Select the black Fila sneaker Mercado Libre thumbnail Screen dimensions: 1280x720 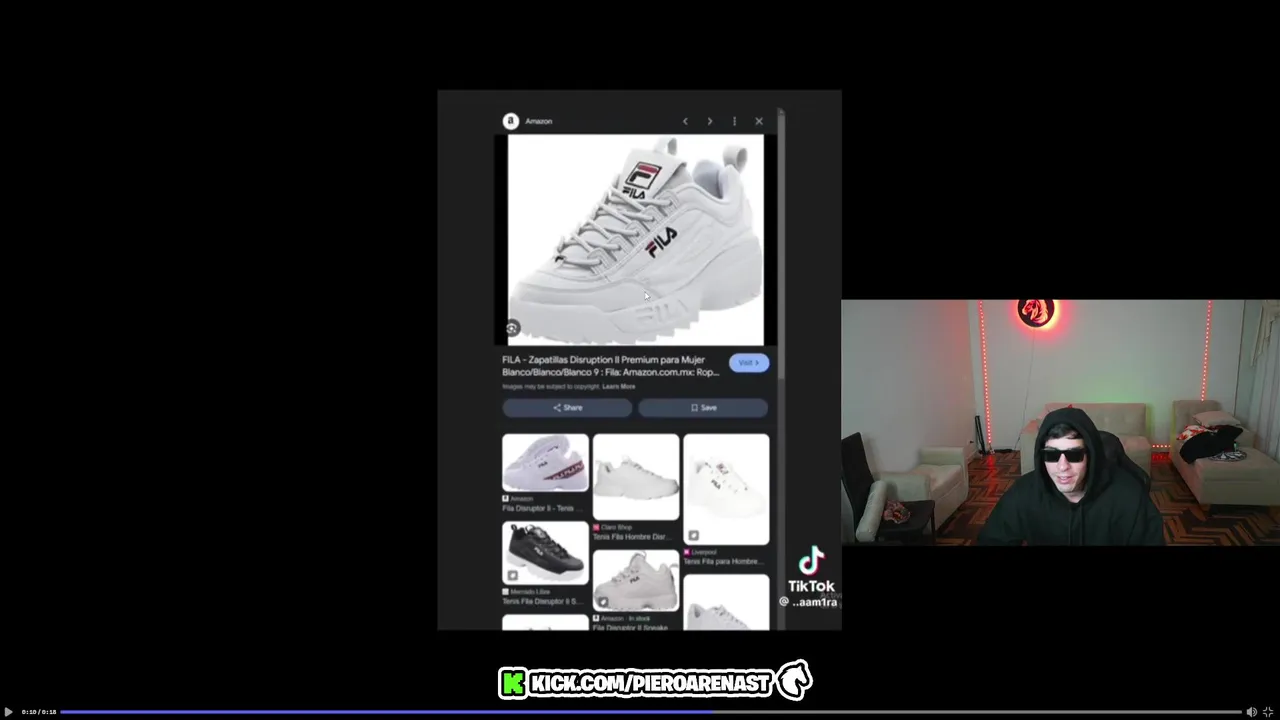click(x=545, y=552)
